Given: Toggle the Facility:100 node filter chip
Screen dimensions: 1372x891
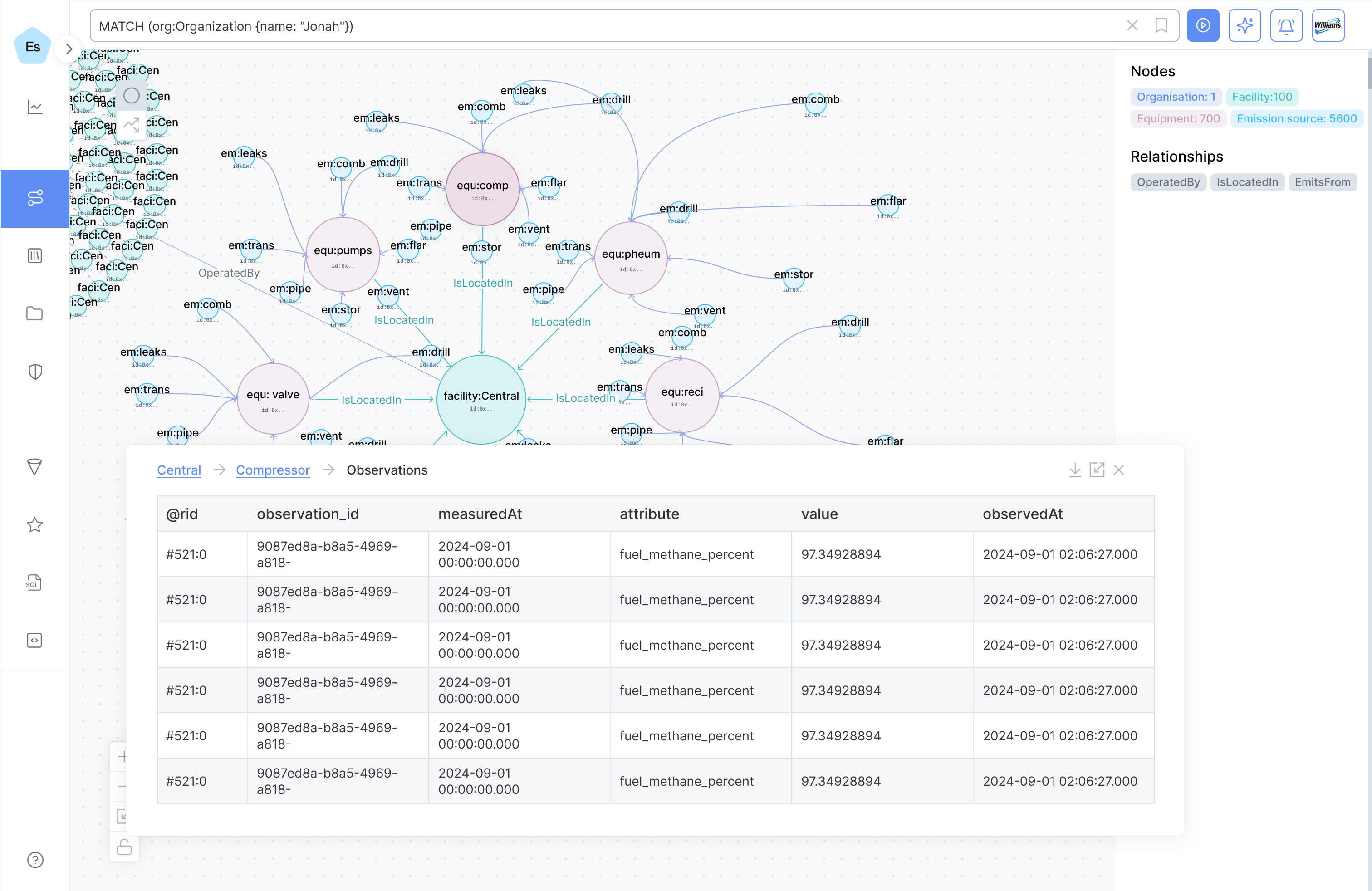Looking at the screenshot, I should (1263, 97).
